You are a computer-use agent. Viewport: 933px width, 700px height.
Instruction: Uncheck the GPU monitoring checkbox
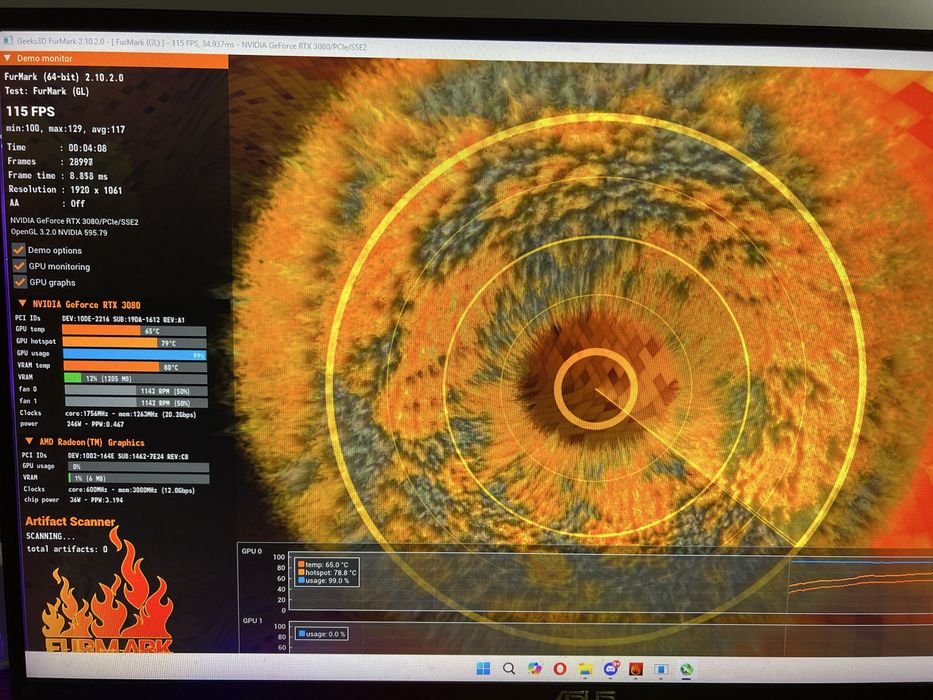click(x=20, y=265)
